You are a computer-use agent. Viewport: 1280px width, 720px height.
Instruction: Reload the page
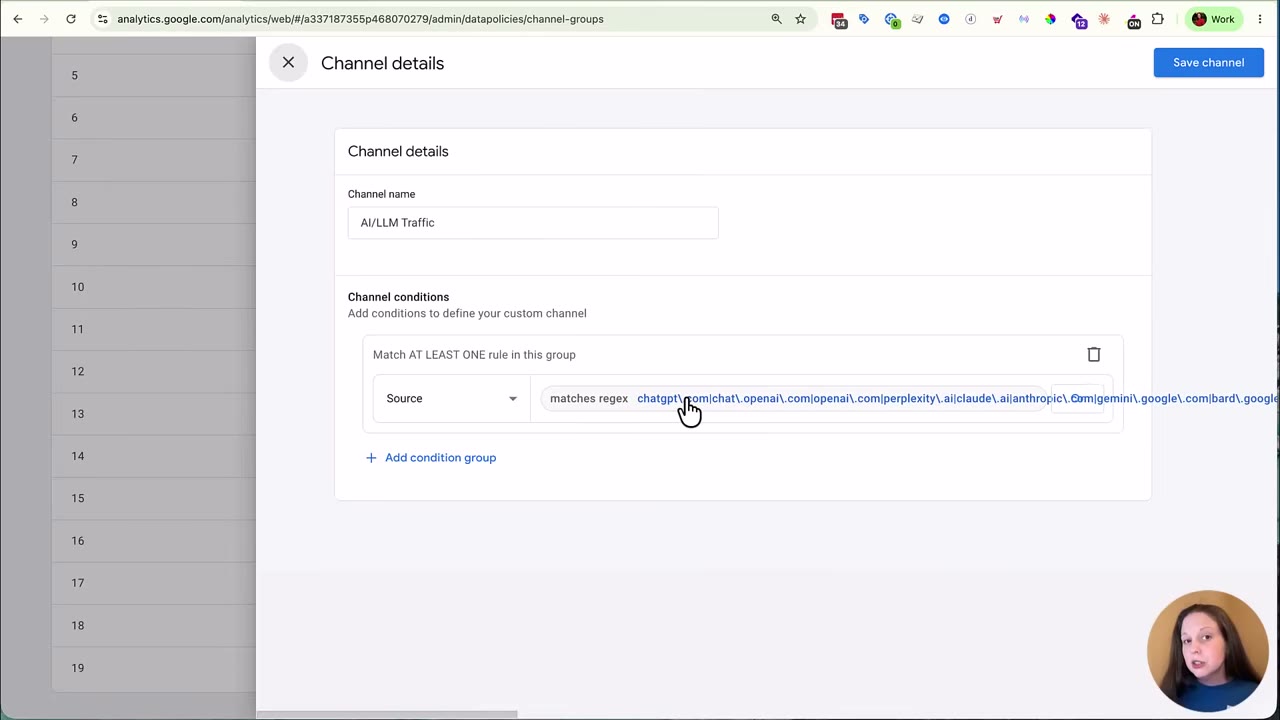tap(71, 19)
